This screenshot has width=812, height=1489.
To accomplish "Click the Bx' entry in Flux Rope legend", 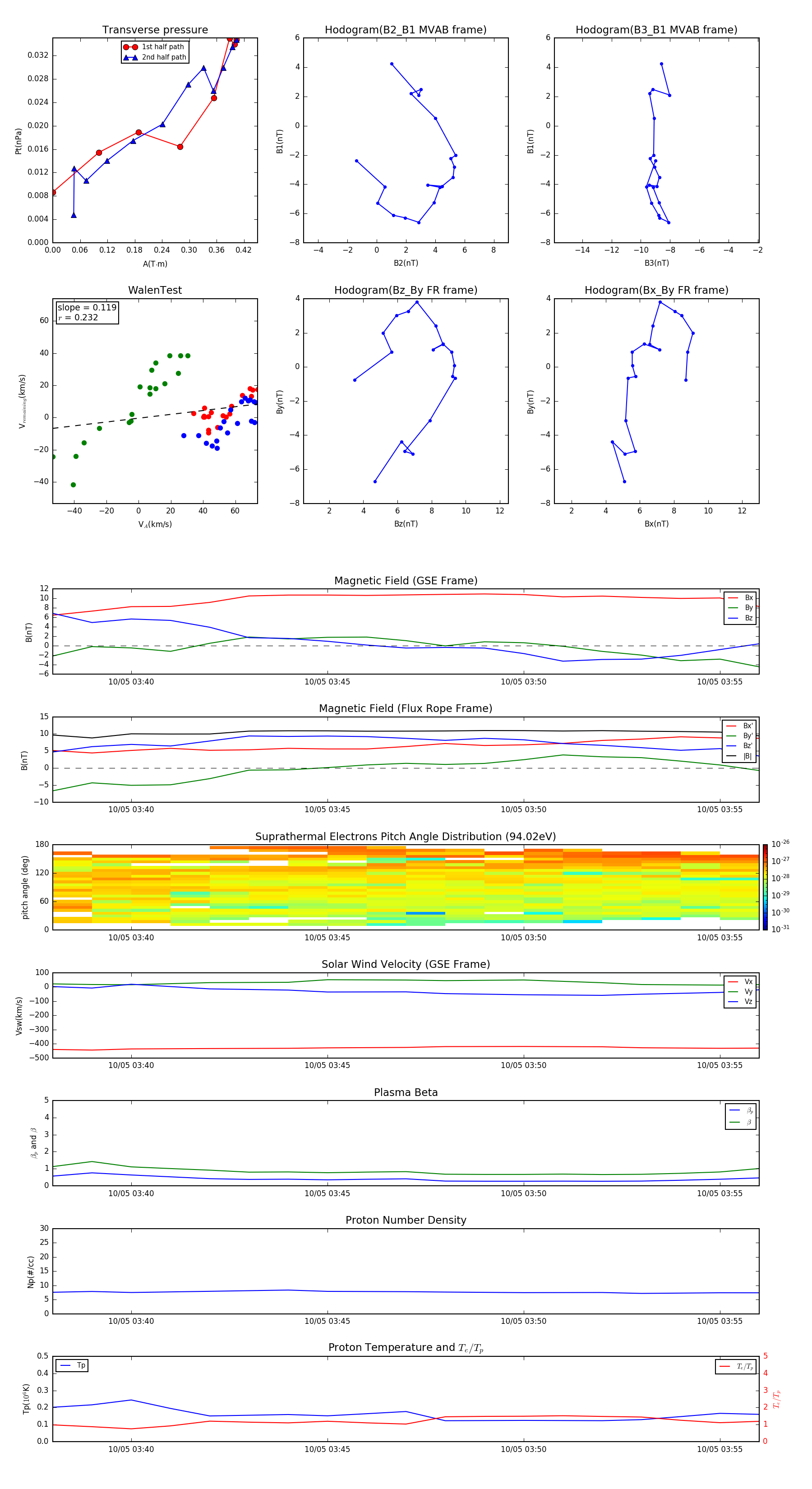I will pos(739,726).
